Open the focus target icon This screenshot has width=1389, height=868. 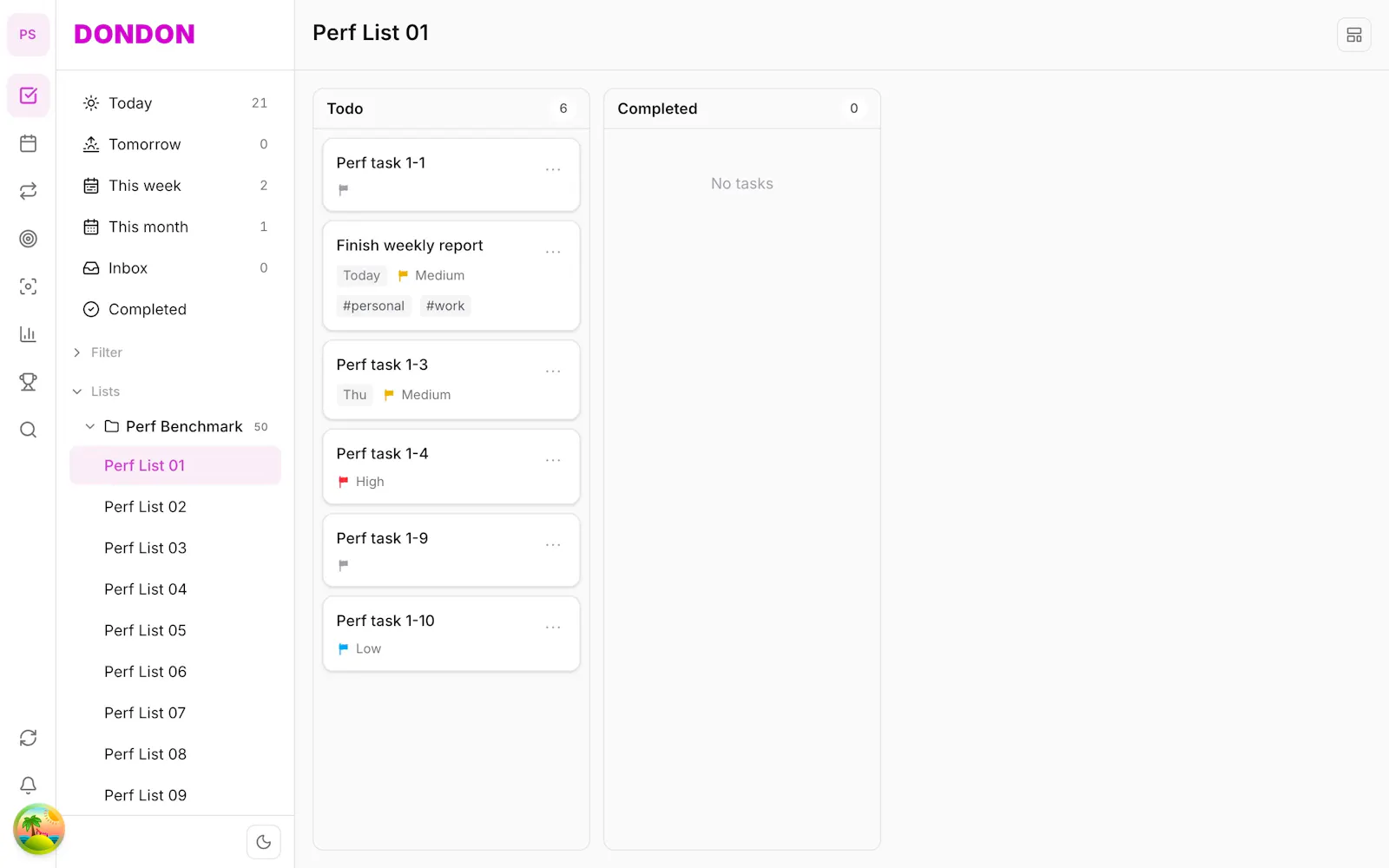[28, 239]
